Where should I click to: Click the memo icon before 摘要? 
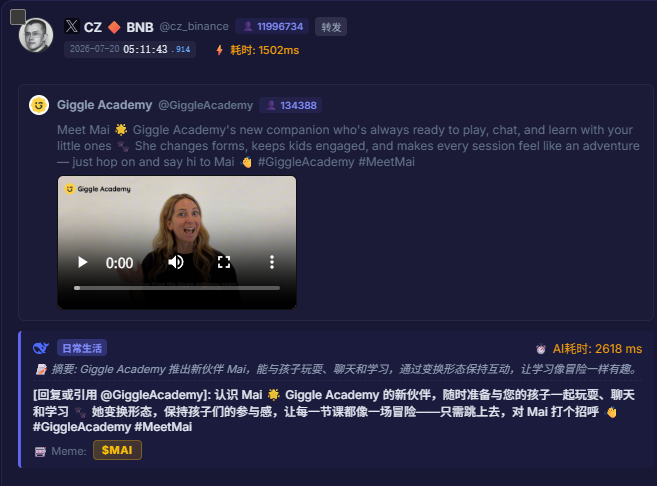tap(41, 370)
